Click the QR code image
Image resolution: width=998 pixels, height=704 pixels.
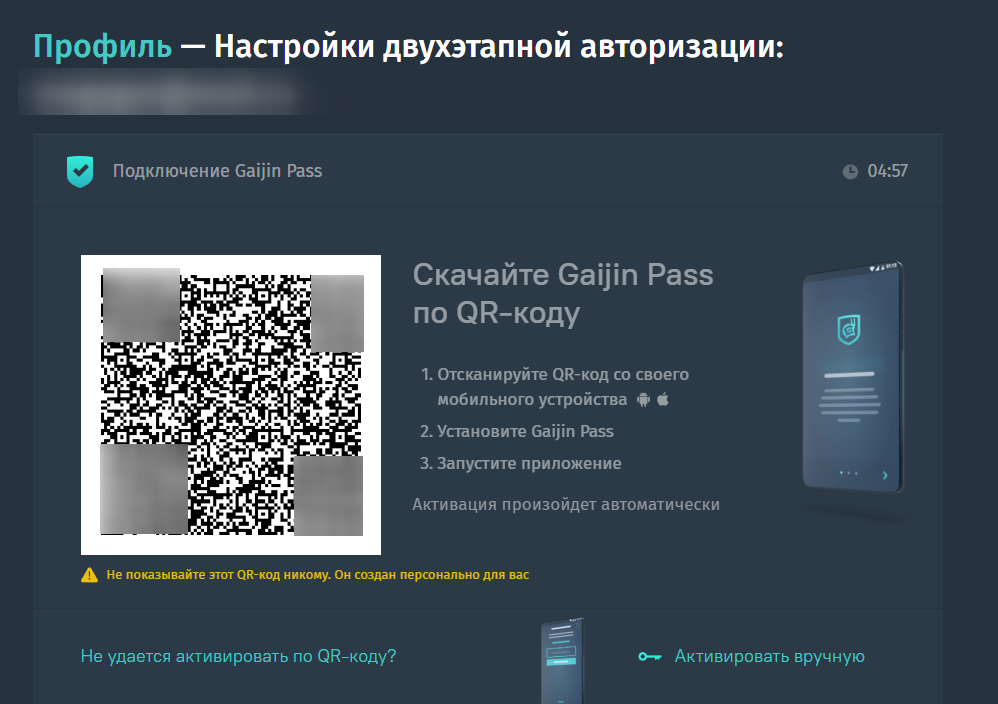tap(231, 405)
